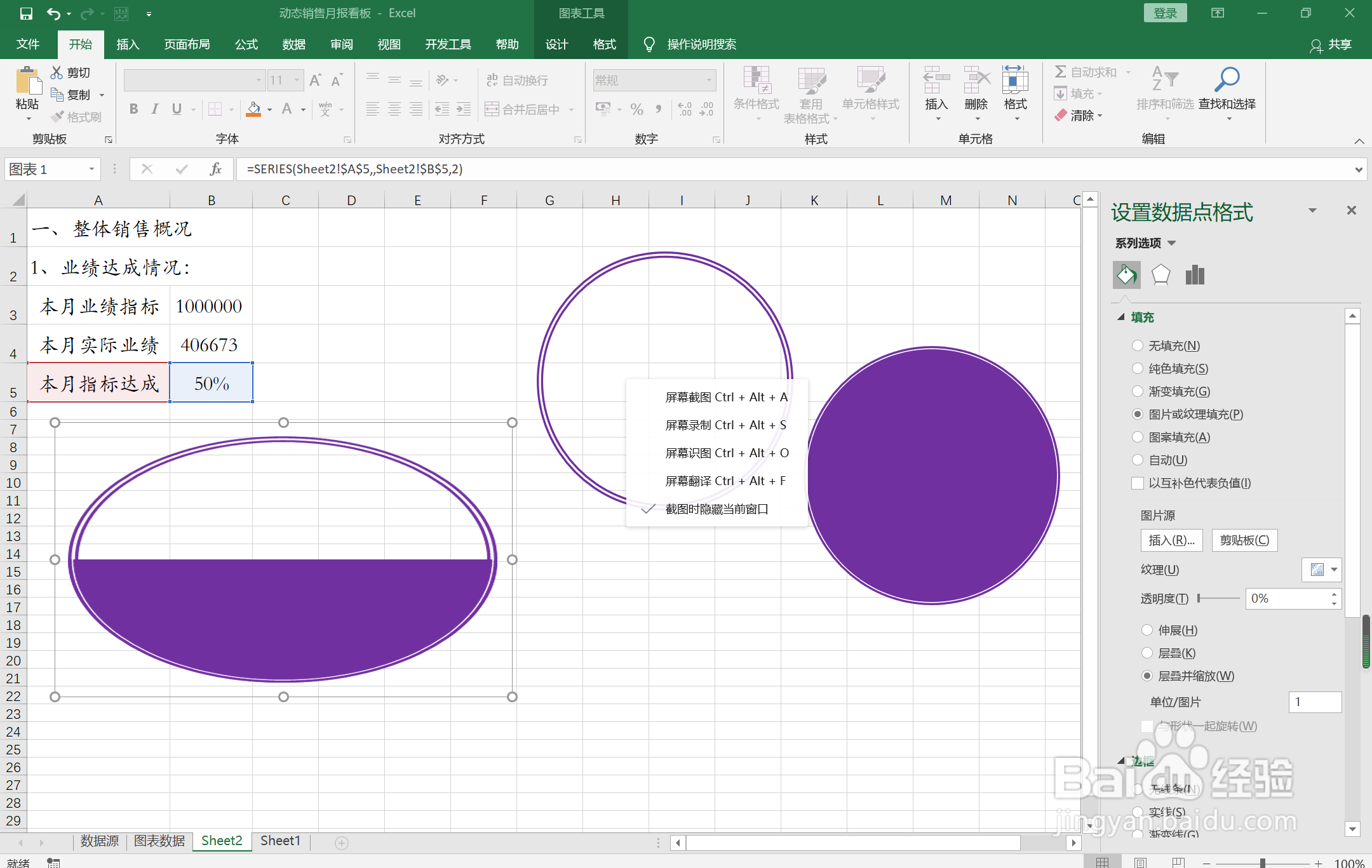Open Find and Select (查找和选择)
The image size is (1372, 868).
[x=1227, y=94]
